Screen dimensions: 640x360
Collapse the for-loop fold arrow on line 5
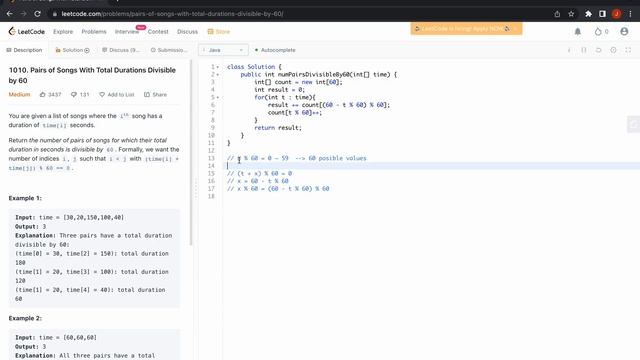click(218, 98)
